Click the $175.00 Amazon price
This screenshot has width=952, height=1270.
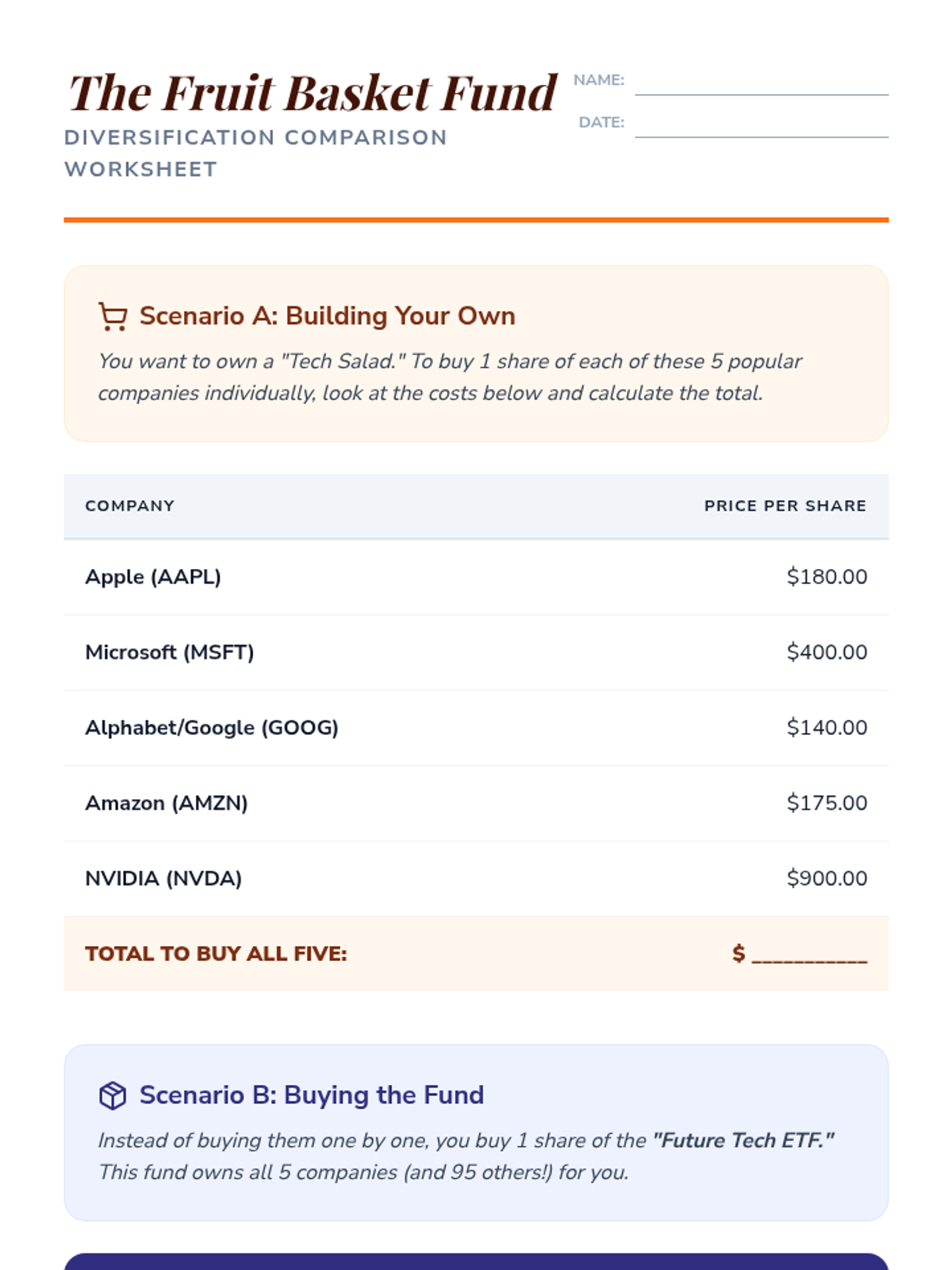coord(827,803)
